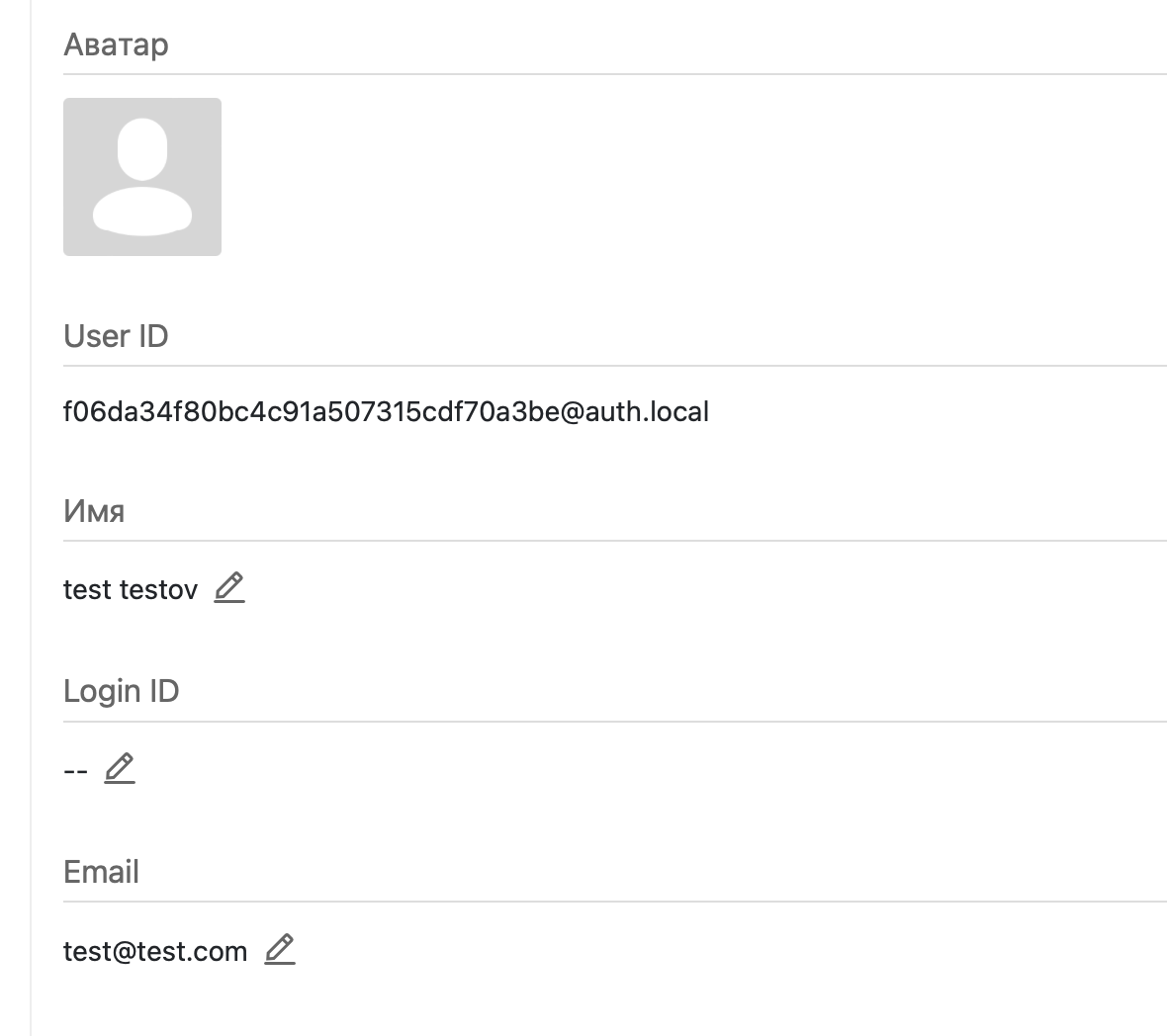The width and height of the screenshot is (1167, 1036).
Task: Click the divider line under Аватар
Action: coord(614,74)
